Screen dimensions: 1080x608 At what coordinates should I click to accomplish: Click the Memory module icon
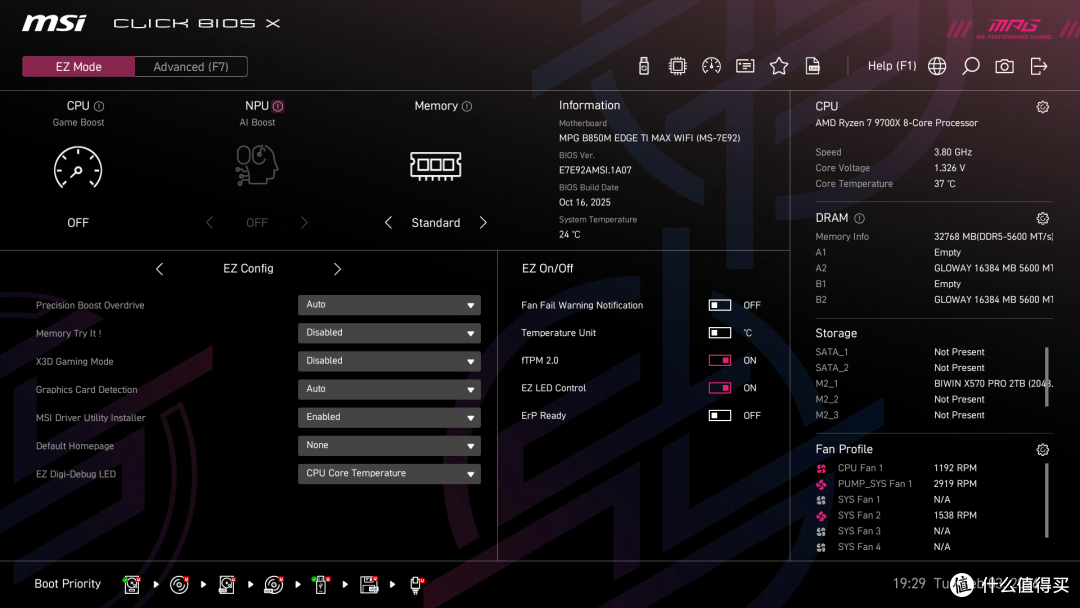pyautogui.click(x=435, y=166)
